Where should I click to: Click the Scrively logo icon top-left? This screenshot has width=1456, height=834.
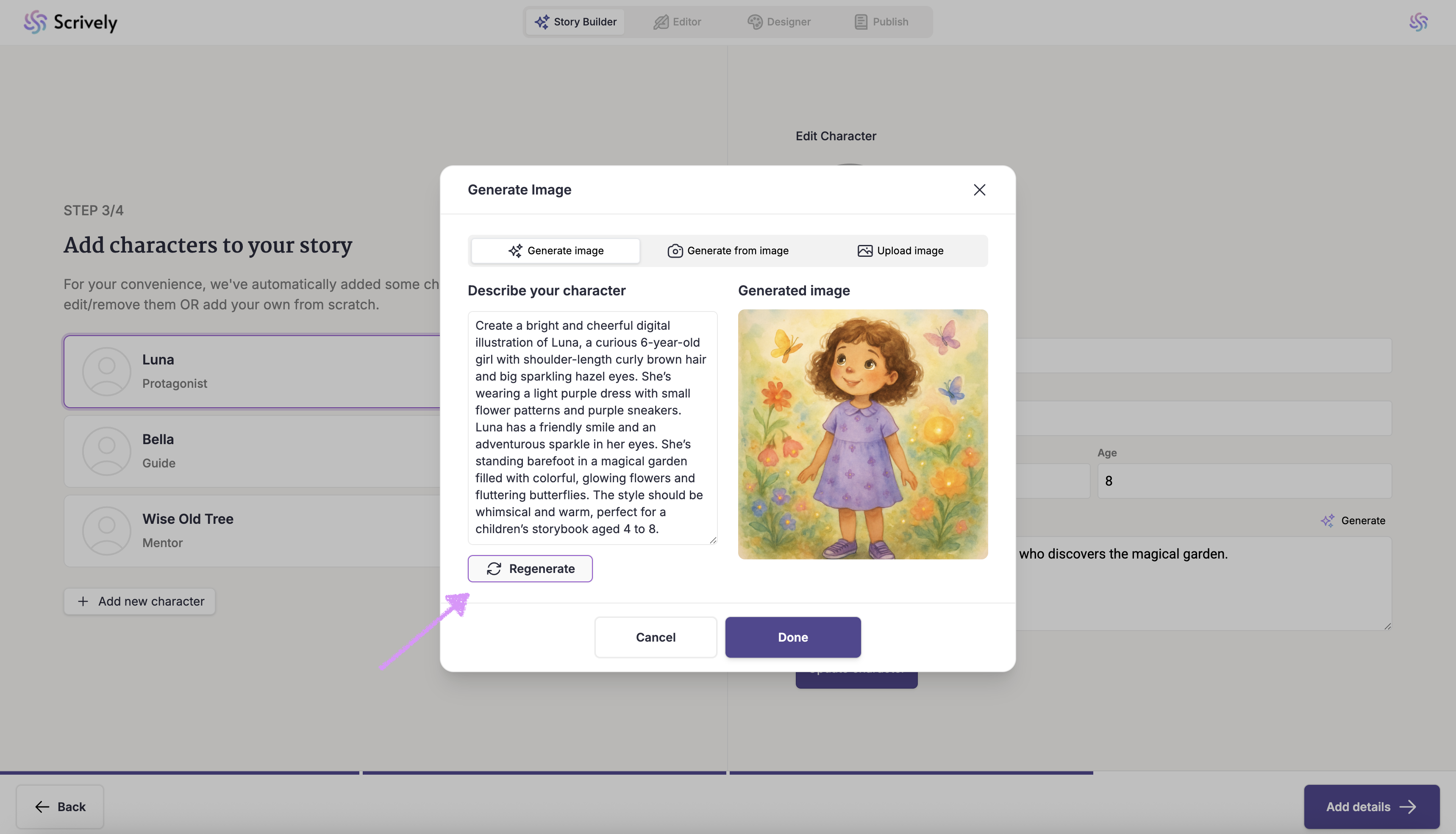click(x=35, y=22)
